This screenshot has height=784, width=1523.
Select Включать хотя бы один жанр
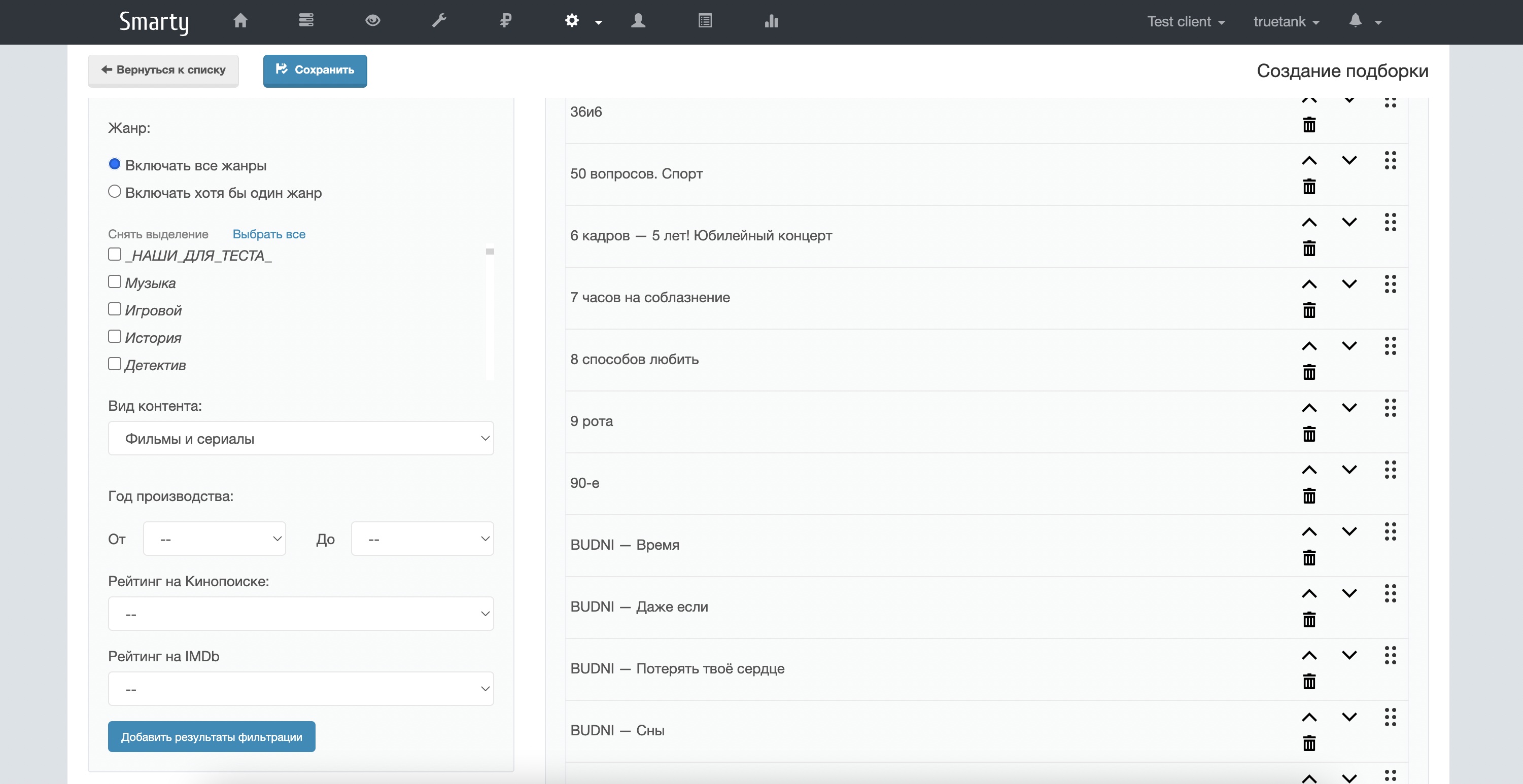coord(115,191)
